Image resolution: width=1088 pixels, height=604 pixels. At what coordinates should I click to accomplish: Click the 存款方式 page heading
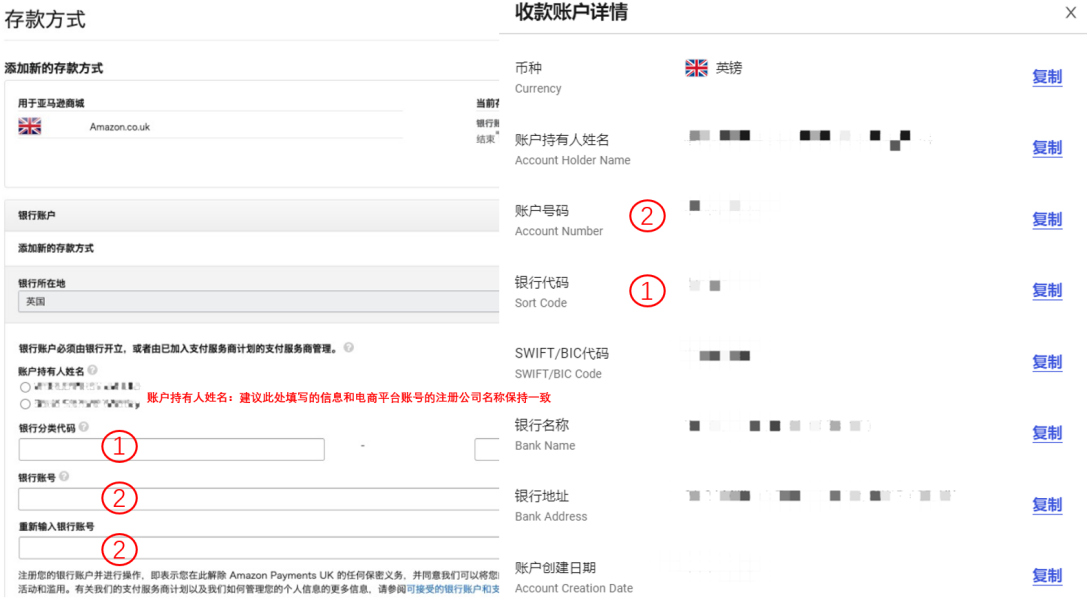point(45,19)
